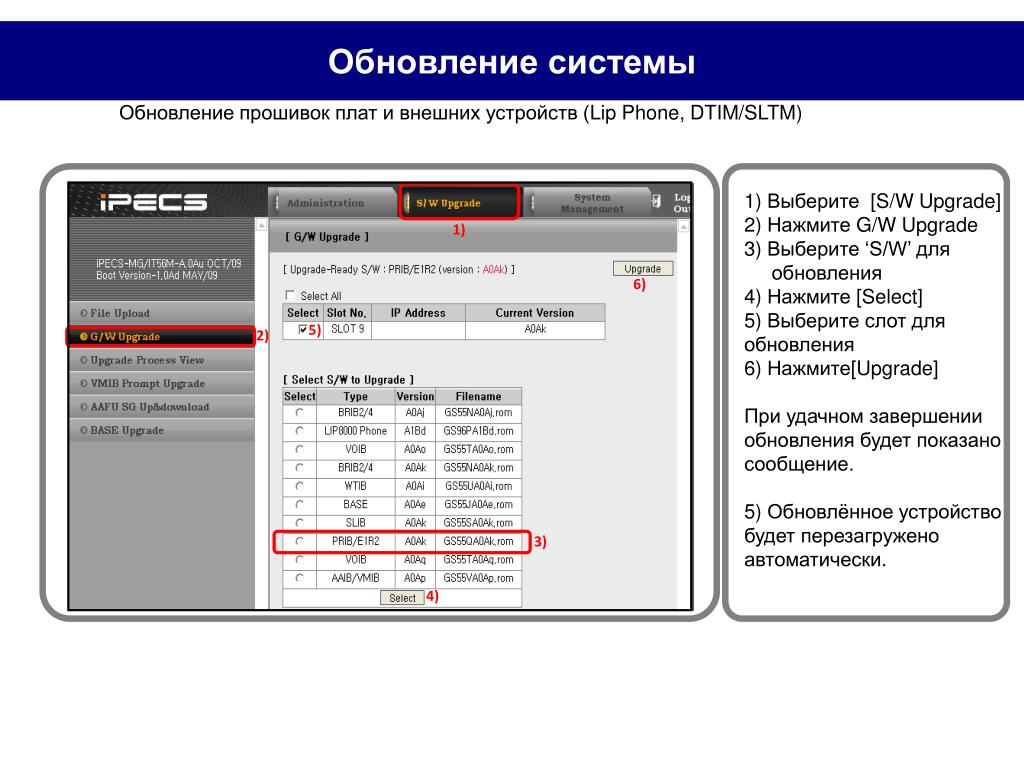Click the main panel scroll up arrow
Screen dimensions: 1024x768
tap(683, 227)
